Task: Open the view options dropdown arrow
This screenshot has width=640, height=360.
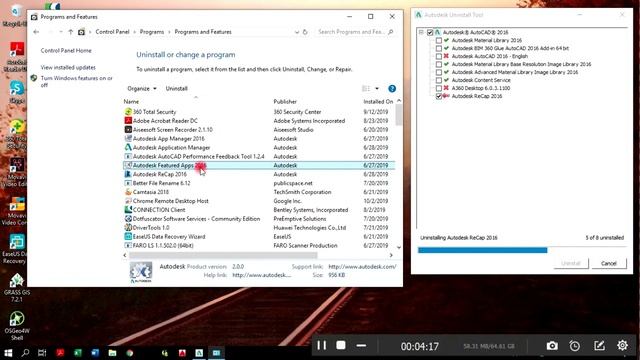Action: point(377,89)
